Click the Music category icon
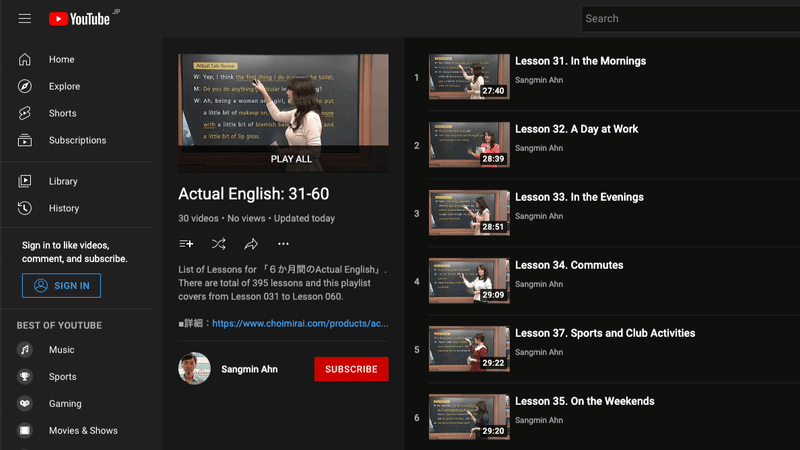Viewport: 800px width, 450px height. coord(24,349)
